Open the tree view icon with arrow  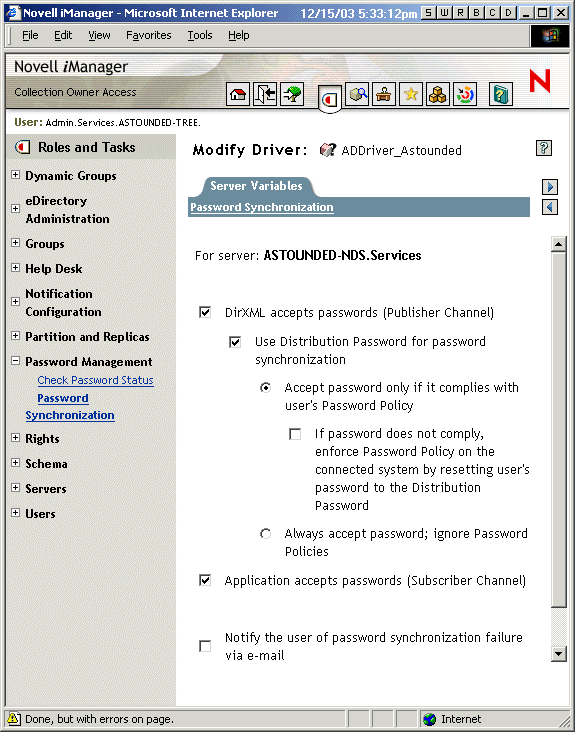point(292,94)
